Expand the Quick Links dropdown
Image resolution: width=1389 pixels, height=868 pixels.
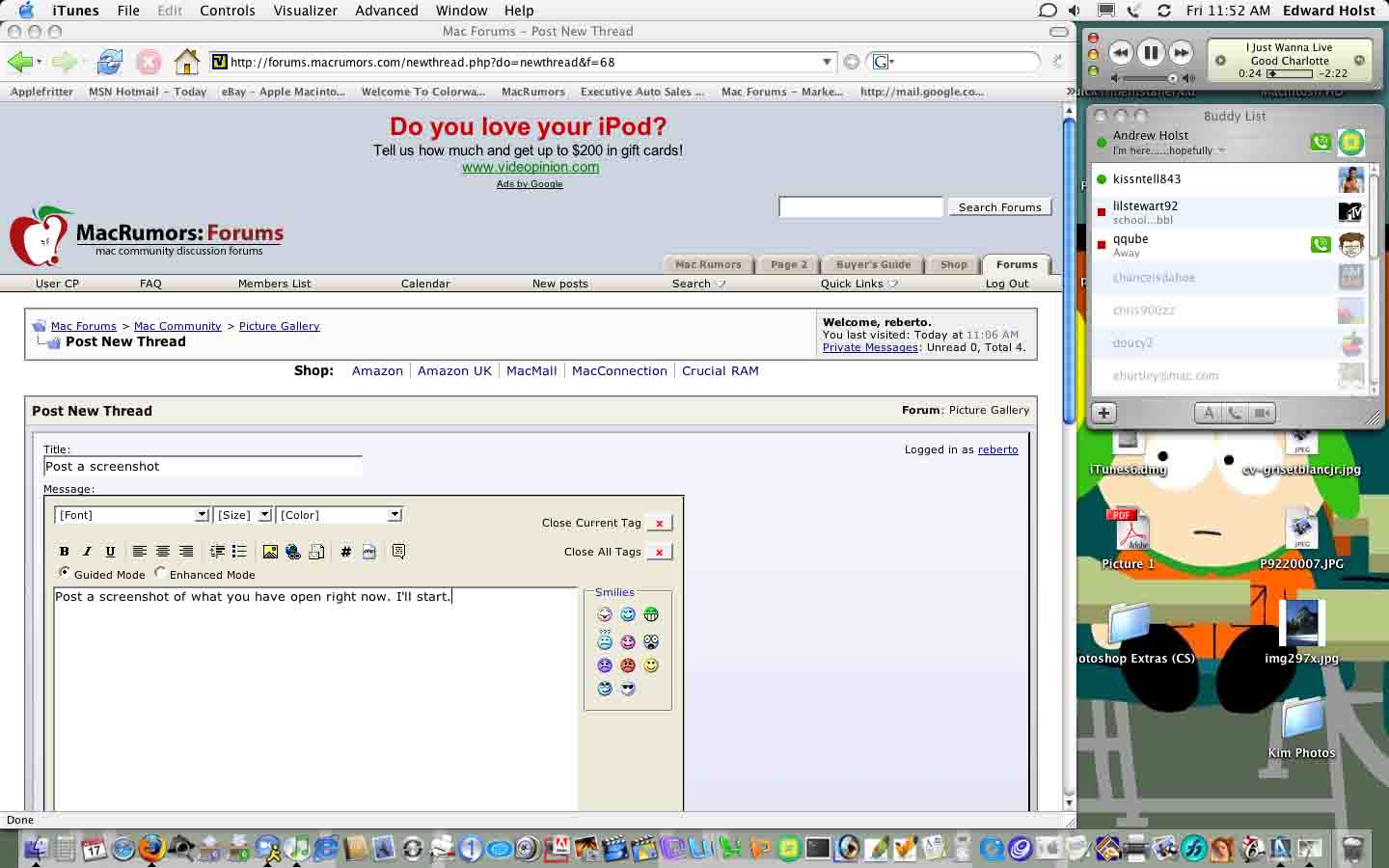pos(858,284)
